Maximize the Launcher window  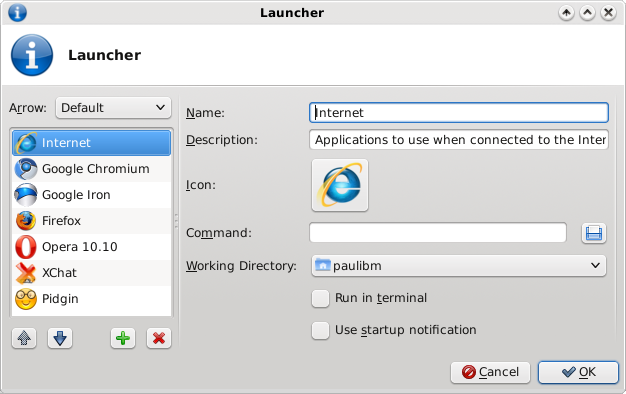587,13
